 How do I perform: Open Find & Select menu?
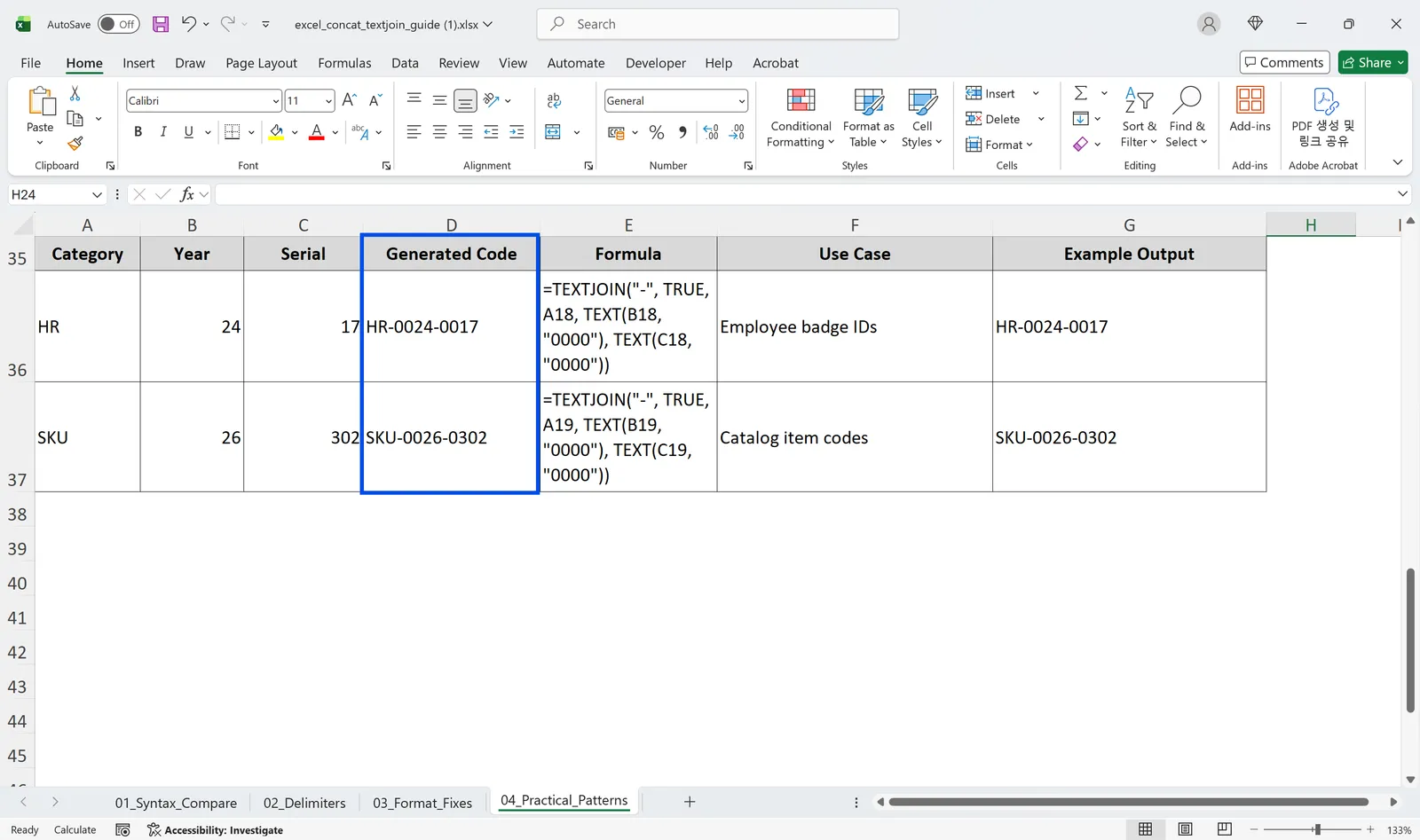click(1187, 118)
